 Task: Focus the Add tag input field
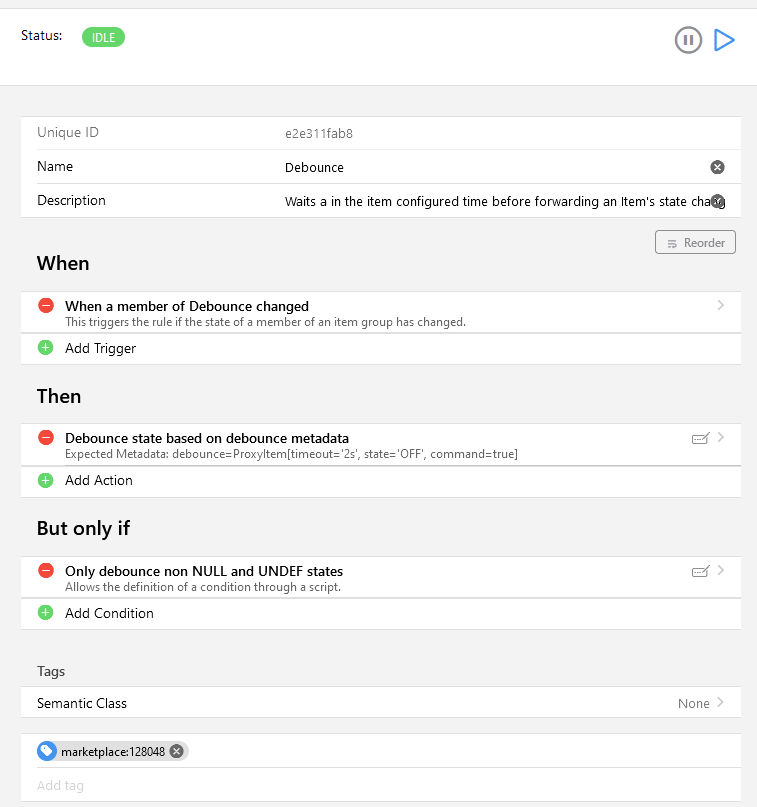click(381, 785)
